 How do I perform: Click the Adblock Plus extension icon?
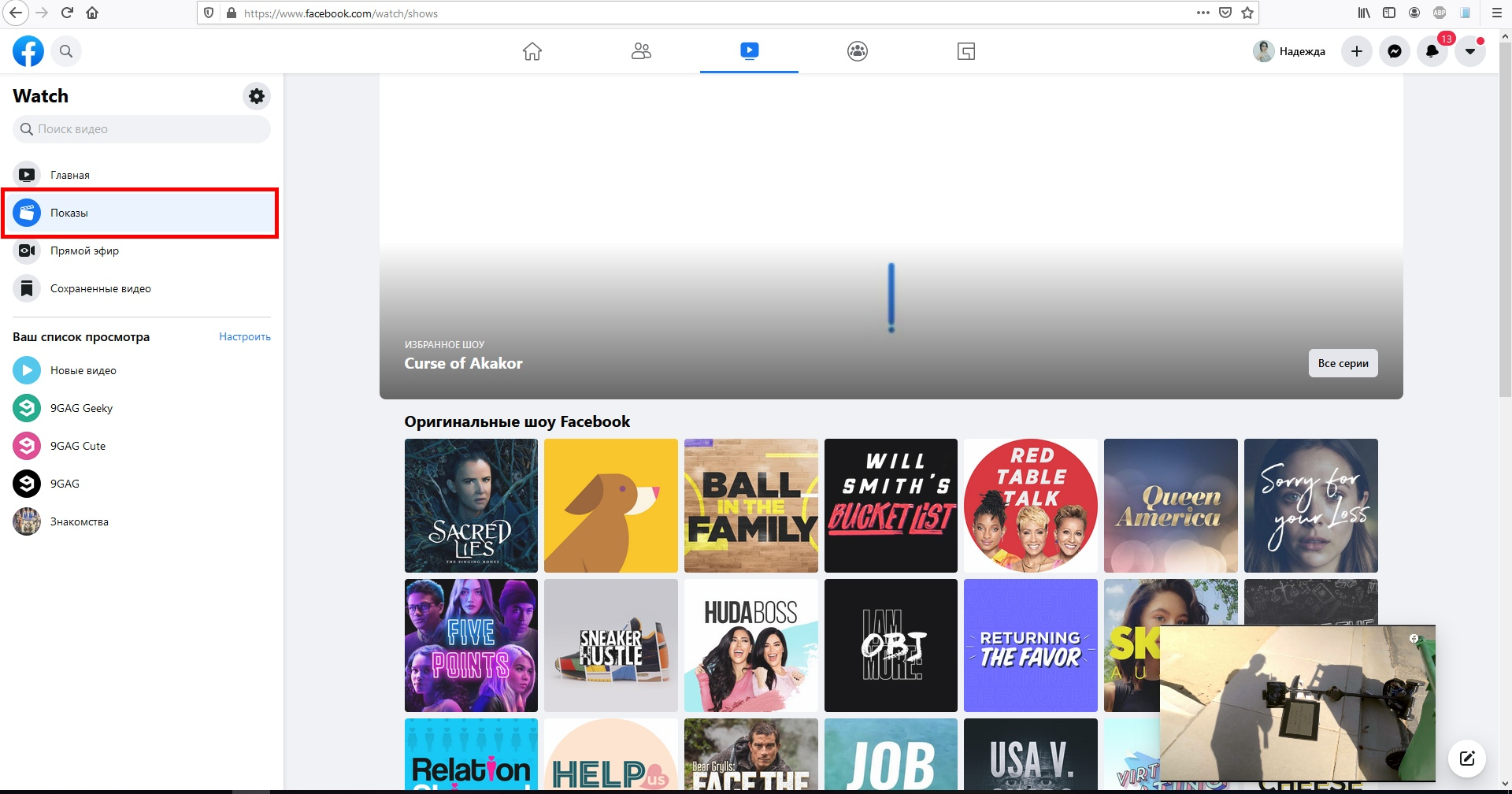pos(1440,13)
